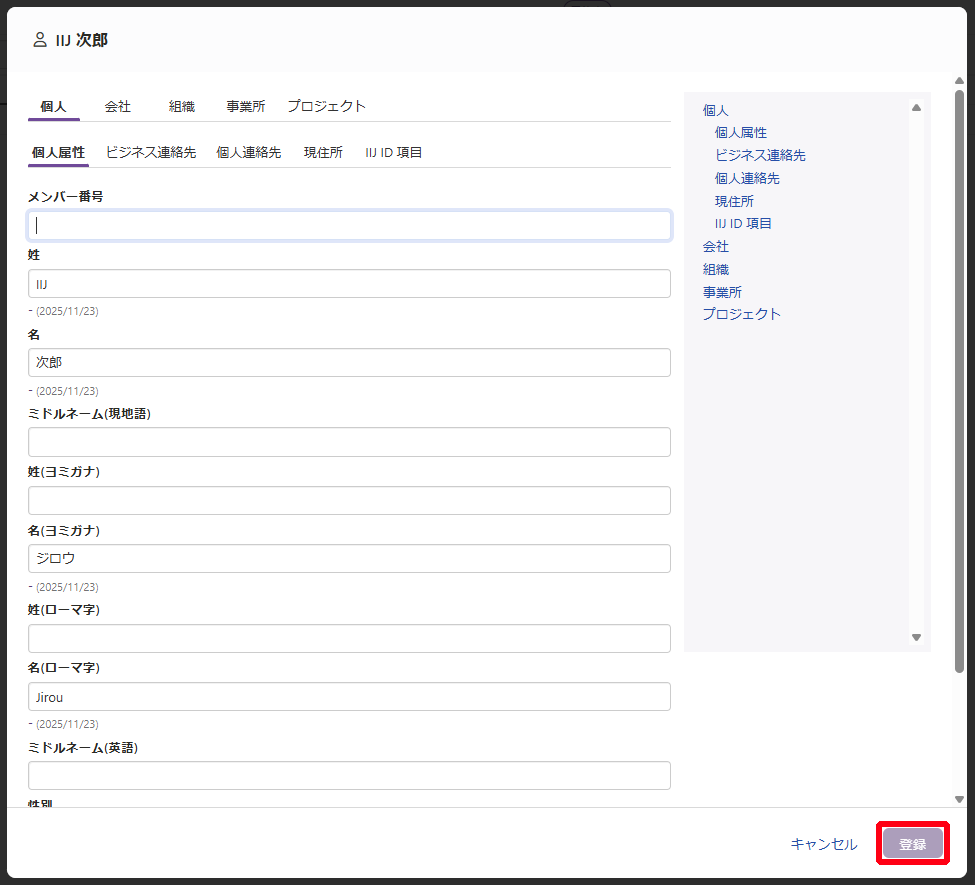975x885 pixels.
Task: Click the 登録 button
Action: (x=912, y=844)
